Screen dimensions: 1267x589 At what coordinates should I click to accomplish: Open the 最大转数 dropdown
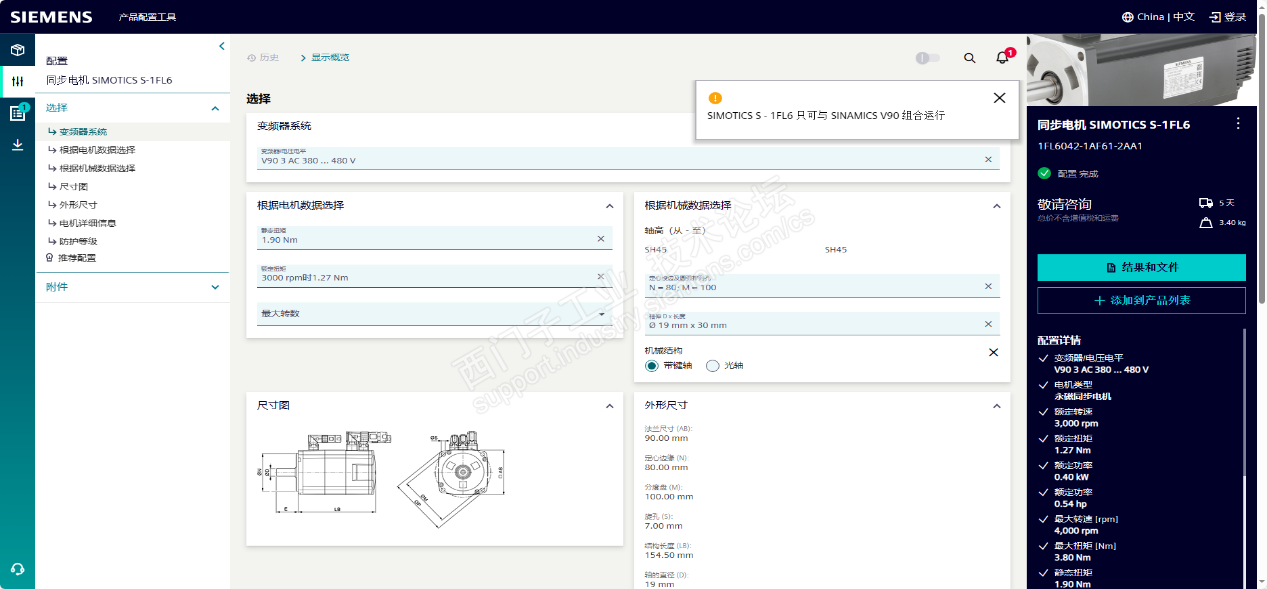434,314
